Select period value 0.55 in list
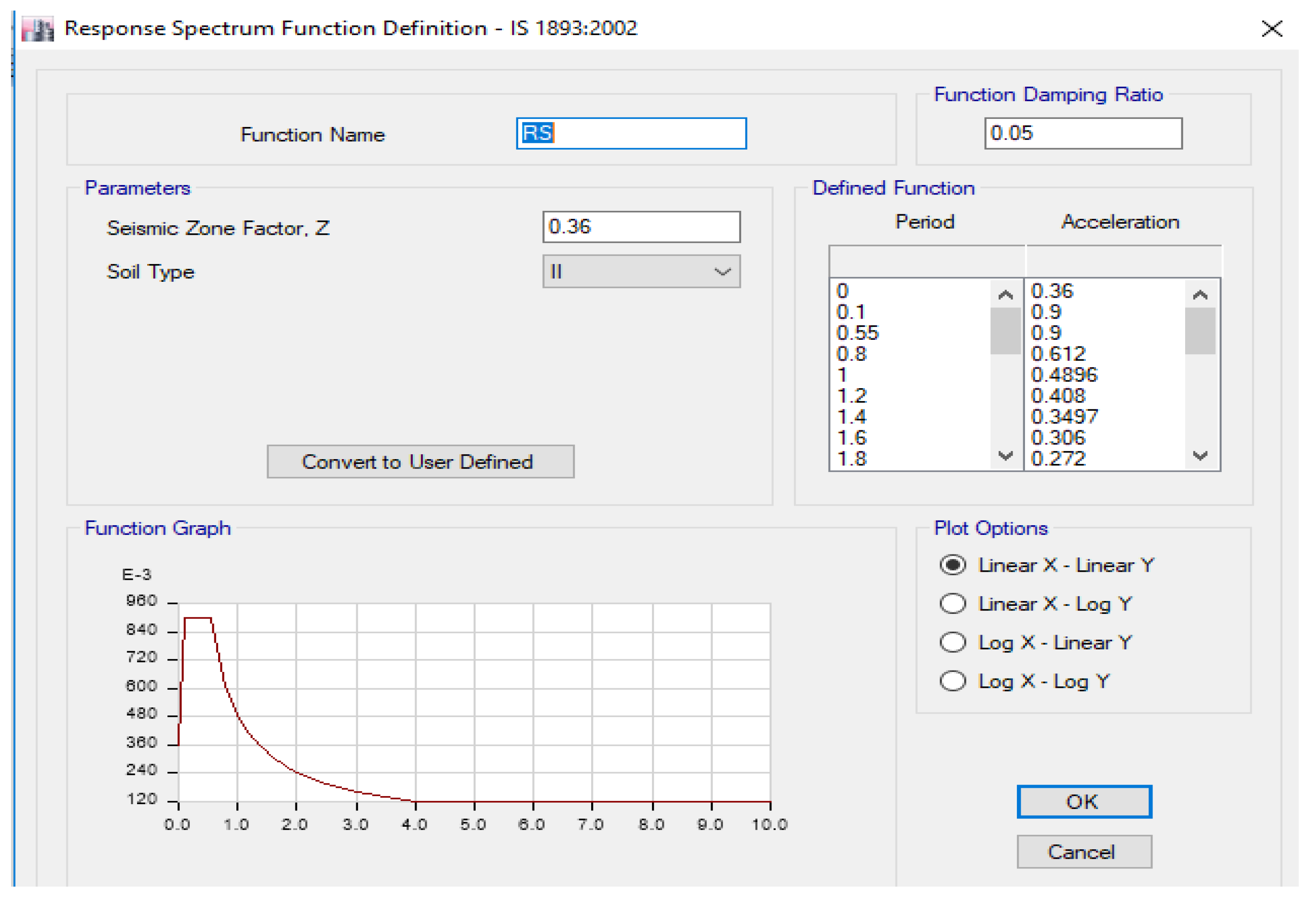Viewport: 1316px width, 901px height. 857,333
